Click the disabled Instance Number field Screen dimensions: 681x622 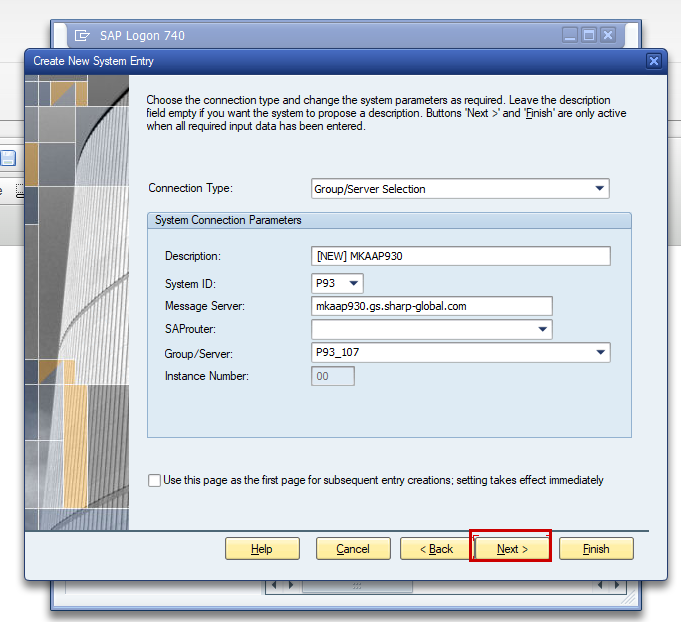pos(333,376)
